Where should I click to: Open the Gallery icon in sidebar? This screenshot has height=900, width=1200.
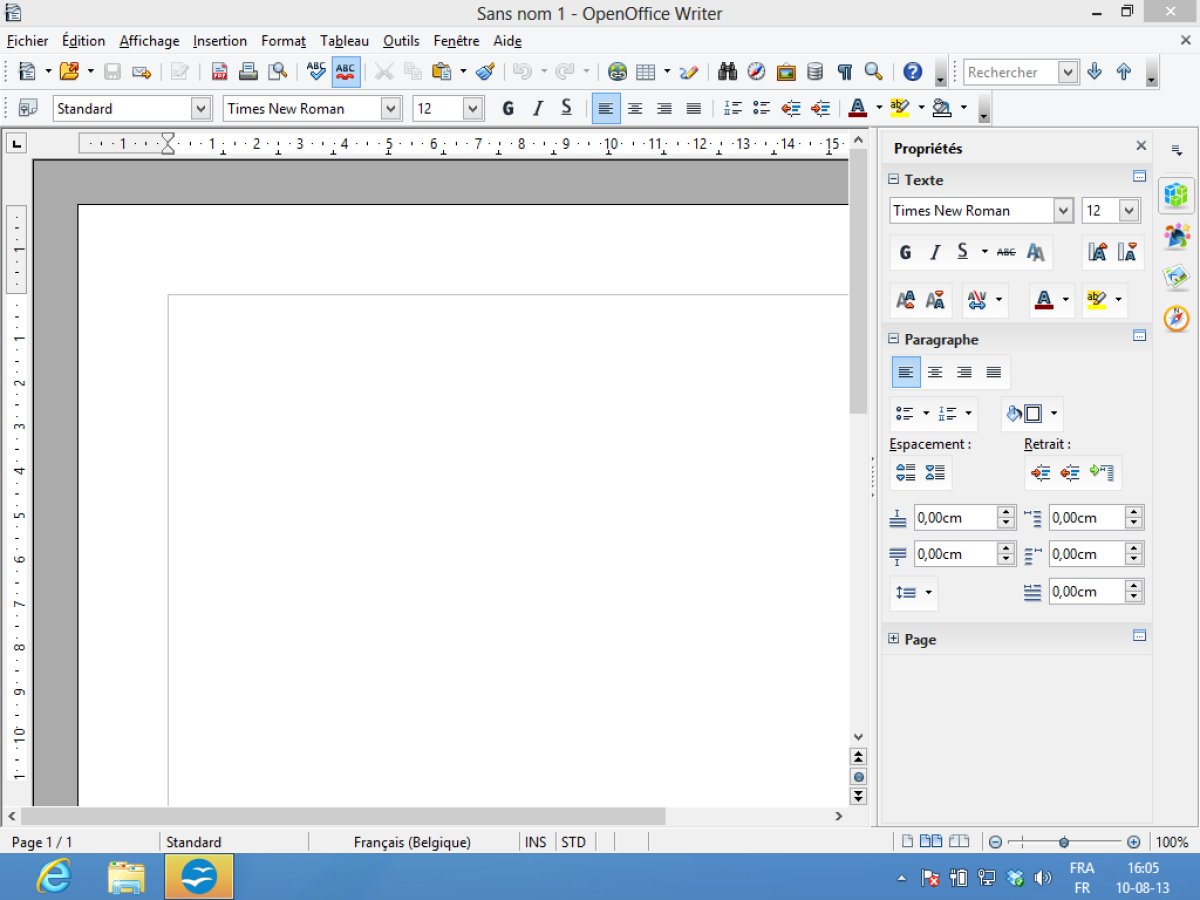1177,277
